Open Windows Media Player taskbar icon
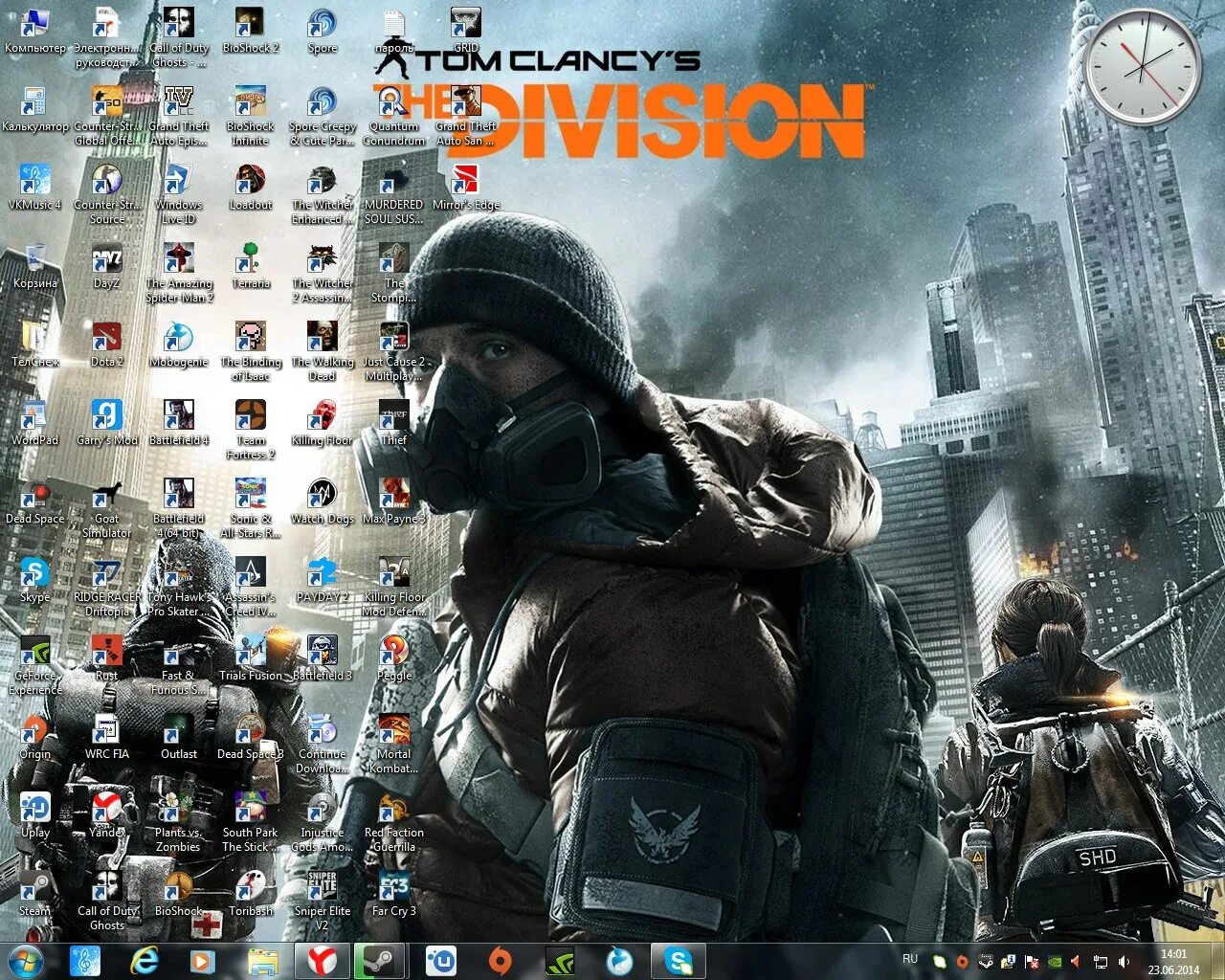 [202, 960]
